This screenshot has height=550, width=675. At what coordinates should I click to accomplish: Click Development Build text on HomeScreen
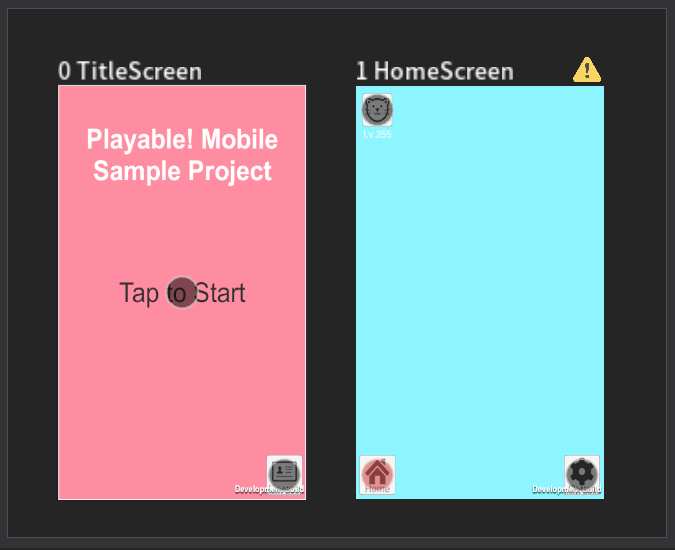coord(567,489)
